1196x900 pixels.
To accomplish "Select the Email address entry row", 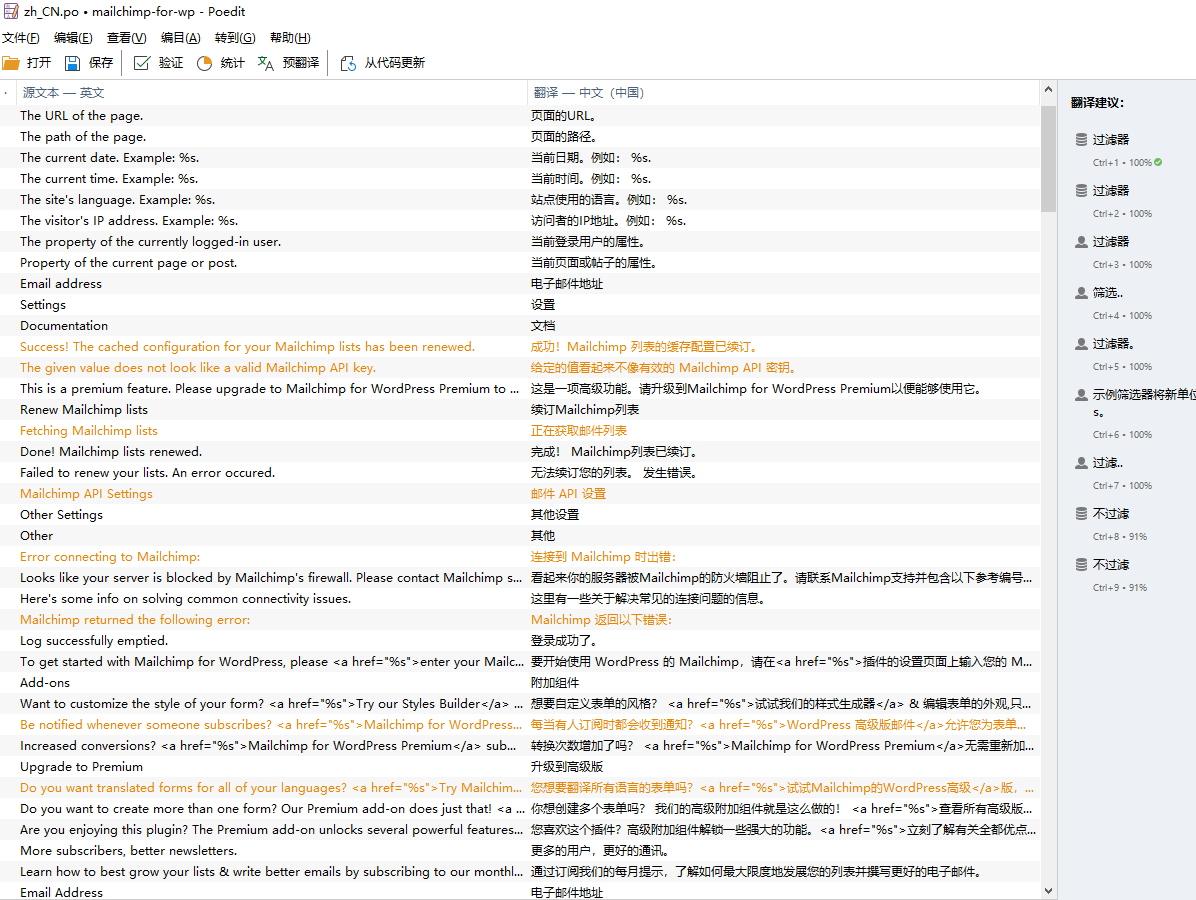I will (300, 283).
